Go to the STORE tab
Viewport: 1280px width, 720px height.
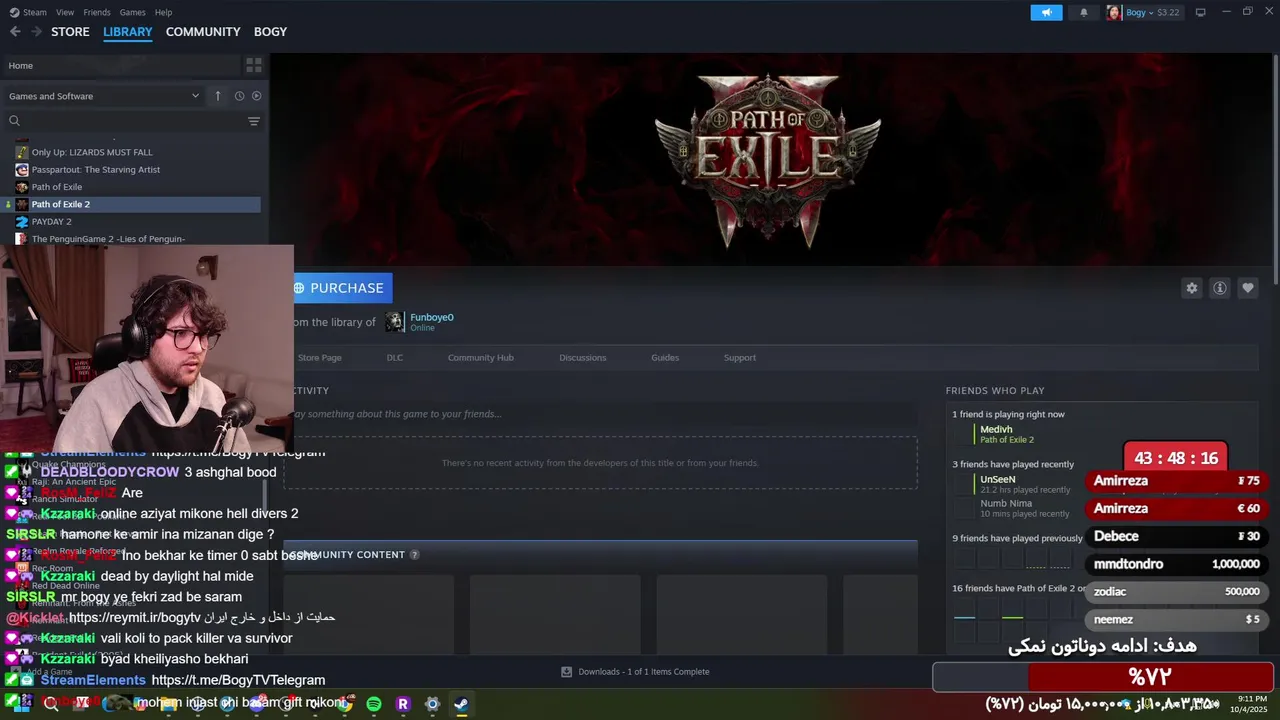[70, 32]
